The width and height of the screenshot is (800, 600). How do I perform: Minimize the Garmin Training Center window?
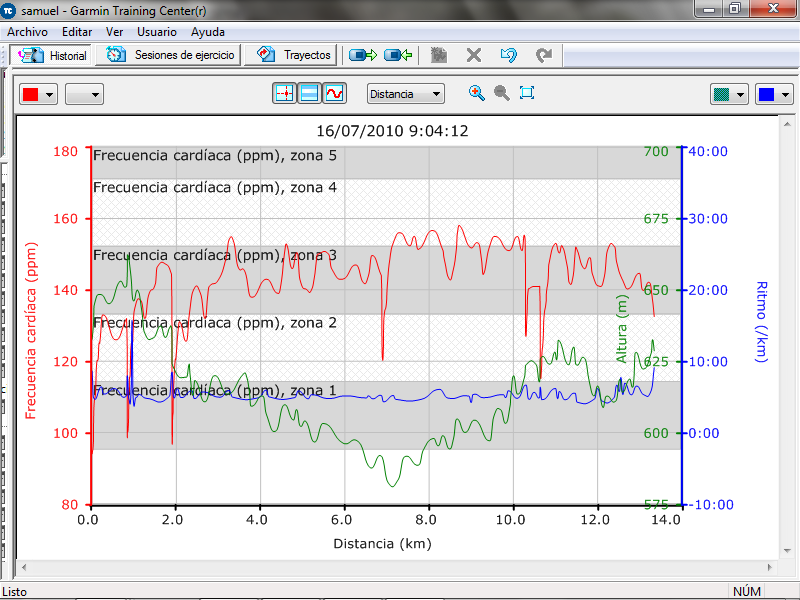coord(709,9)
